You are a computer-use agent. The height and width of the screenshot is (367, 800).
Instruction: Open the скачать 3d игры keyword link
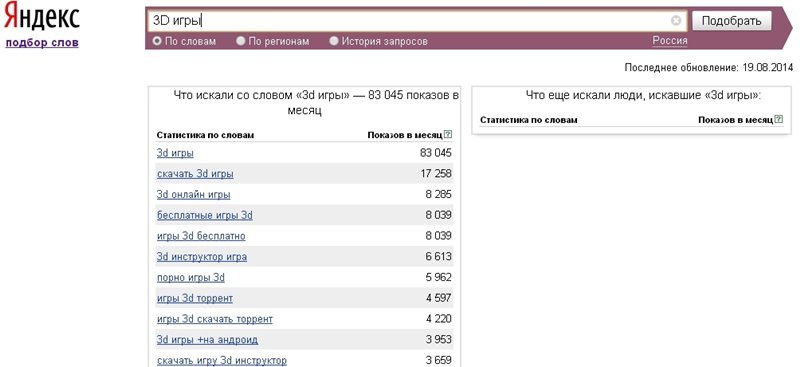[x=195, y=174]
